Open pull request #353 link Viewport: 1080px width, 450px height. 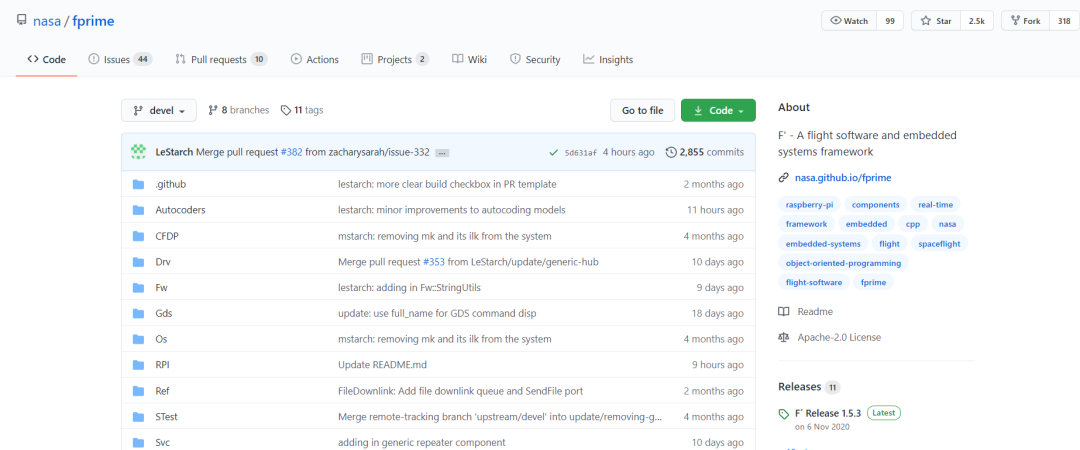point(433,262)
